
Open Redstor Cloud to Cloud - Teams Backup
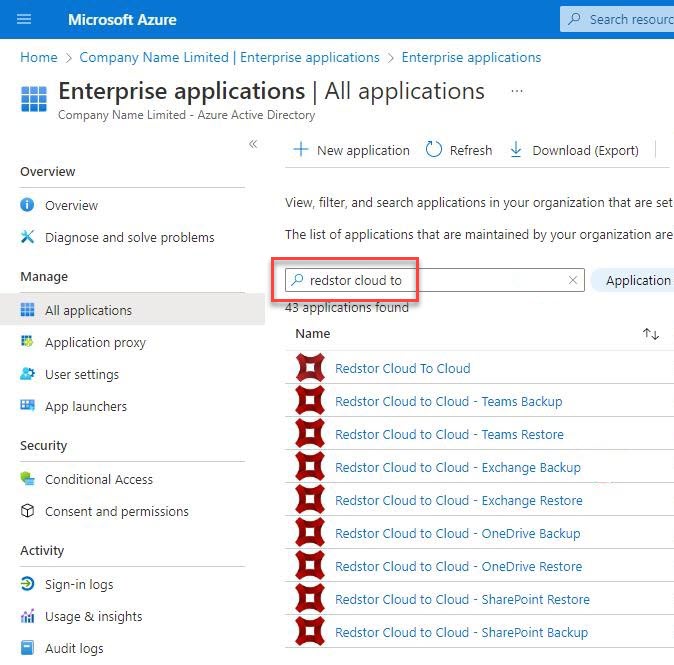coord(448,401)
